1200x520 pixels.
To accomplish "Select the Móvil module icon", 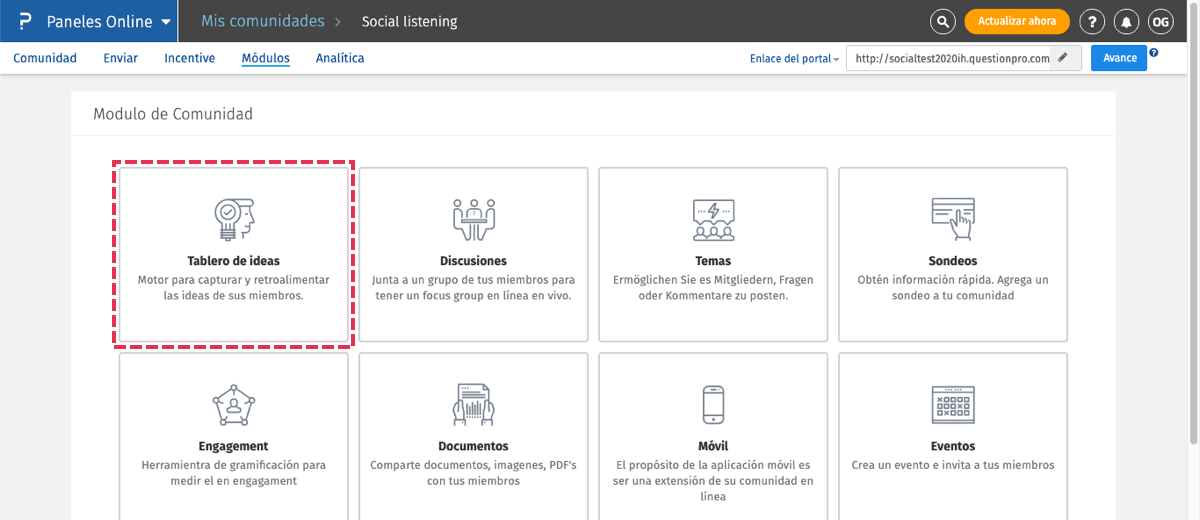I will (713, 404).
